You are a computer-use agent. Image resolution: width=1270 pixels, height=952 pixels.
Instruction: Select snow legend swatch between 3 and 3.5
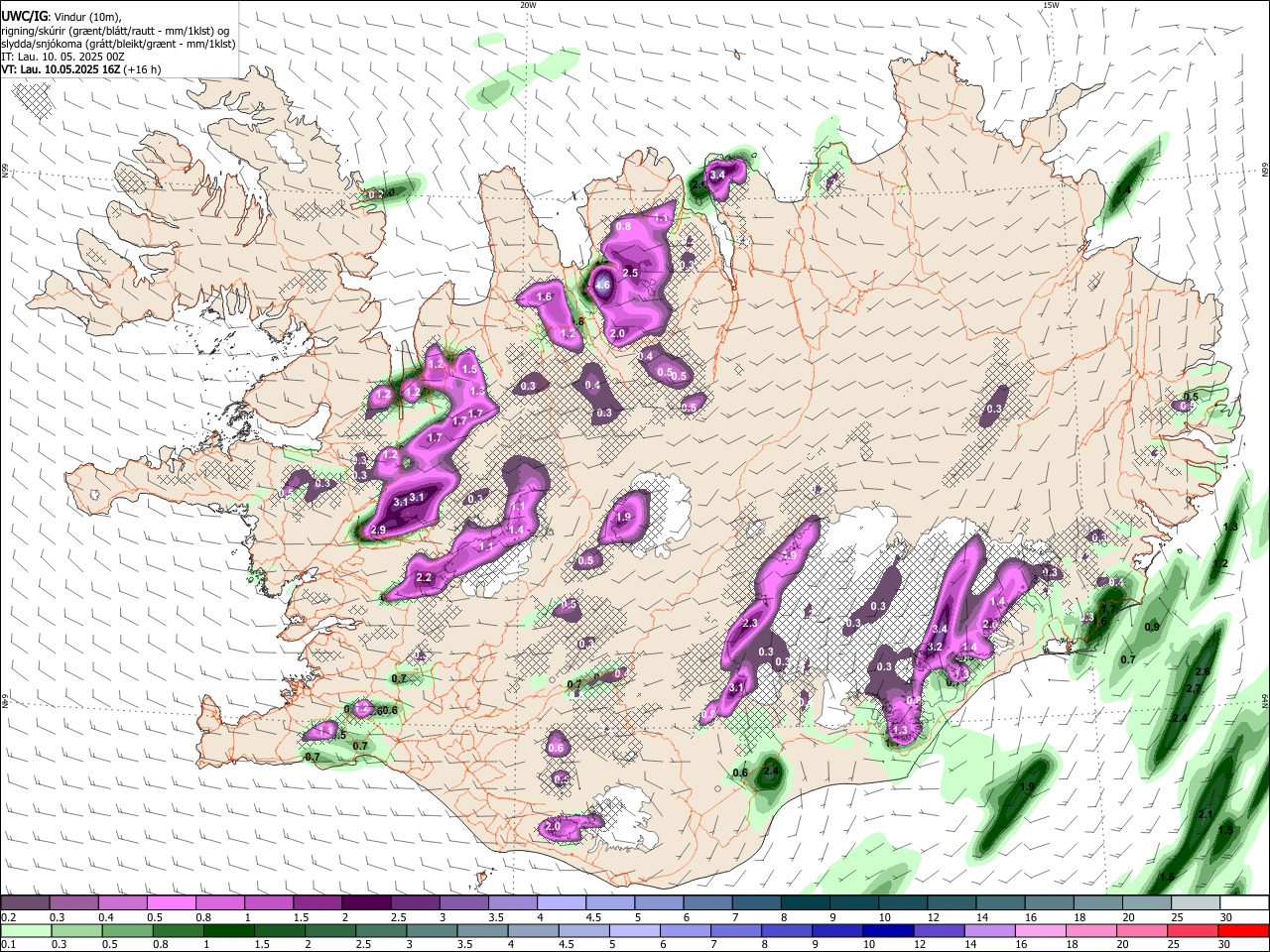pos(463,901)
